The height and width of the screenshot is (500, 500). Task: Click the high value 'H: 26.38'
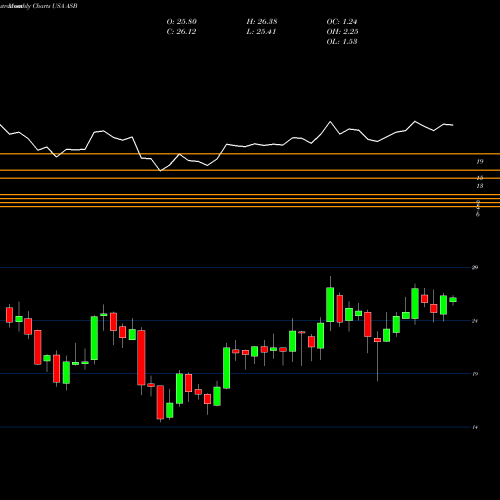[262, 22]
